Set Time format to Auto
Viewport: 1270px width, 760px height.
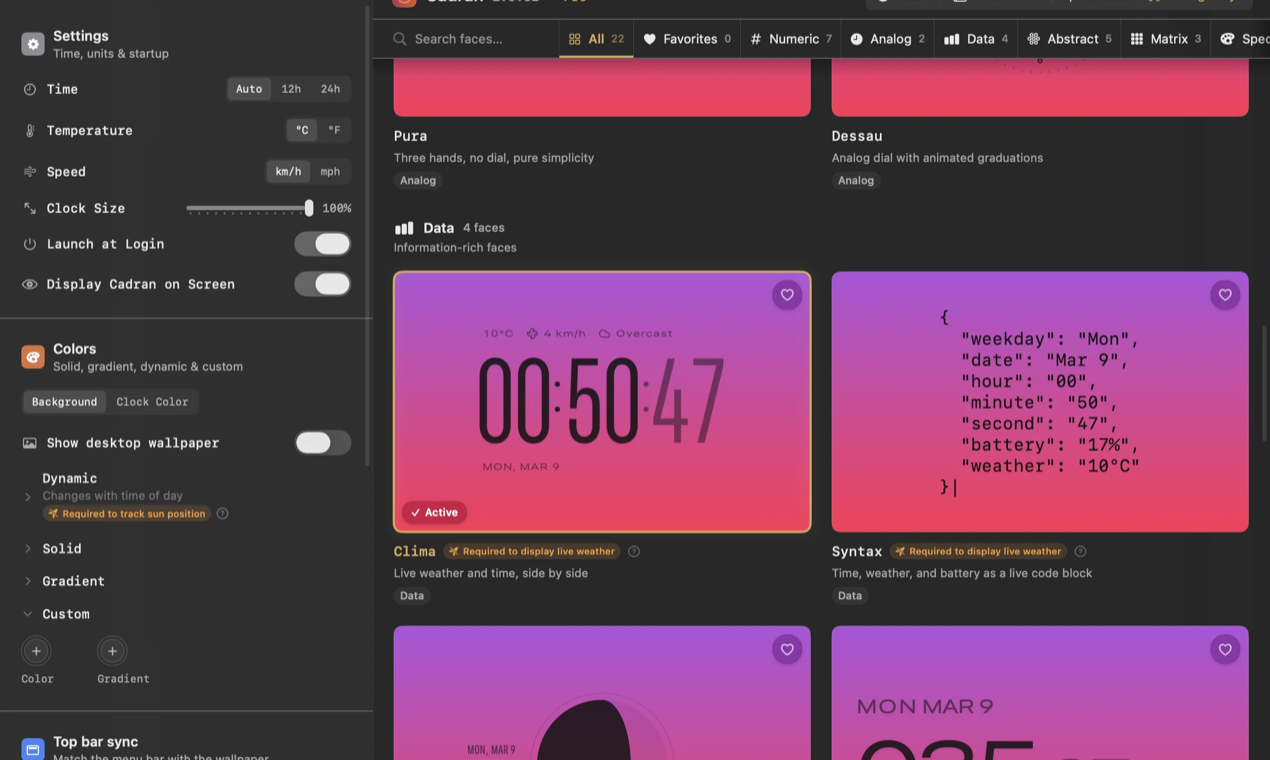tap(249, 89)
